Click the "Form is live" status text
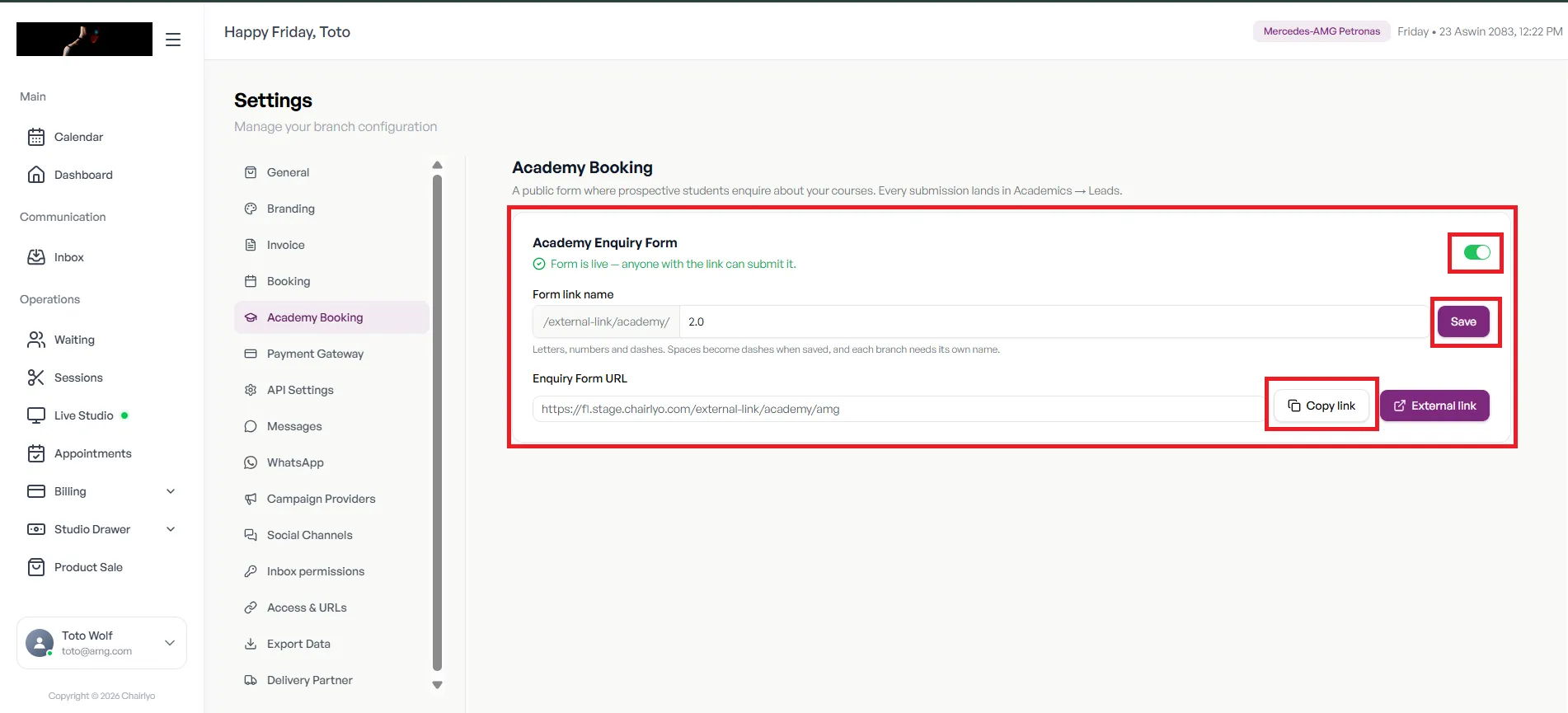The image size is (1568, 713). click(674, 264)
